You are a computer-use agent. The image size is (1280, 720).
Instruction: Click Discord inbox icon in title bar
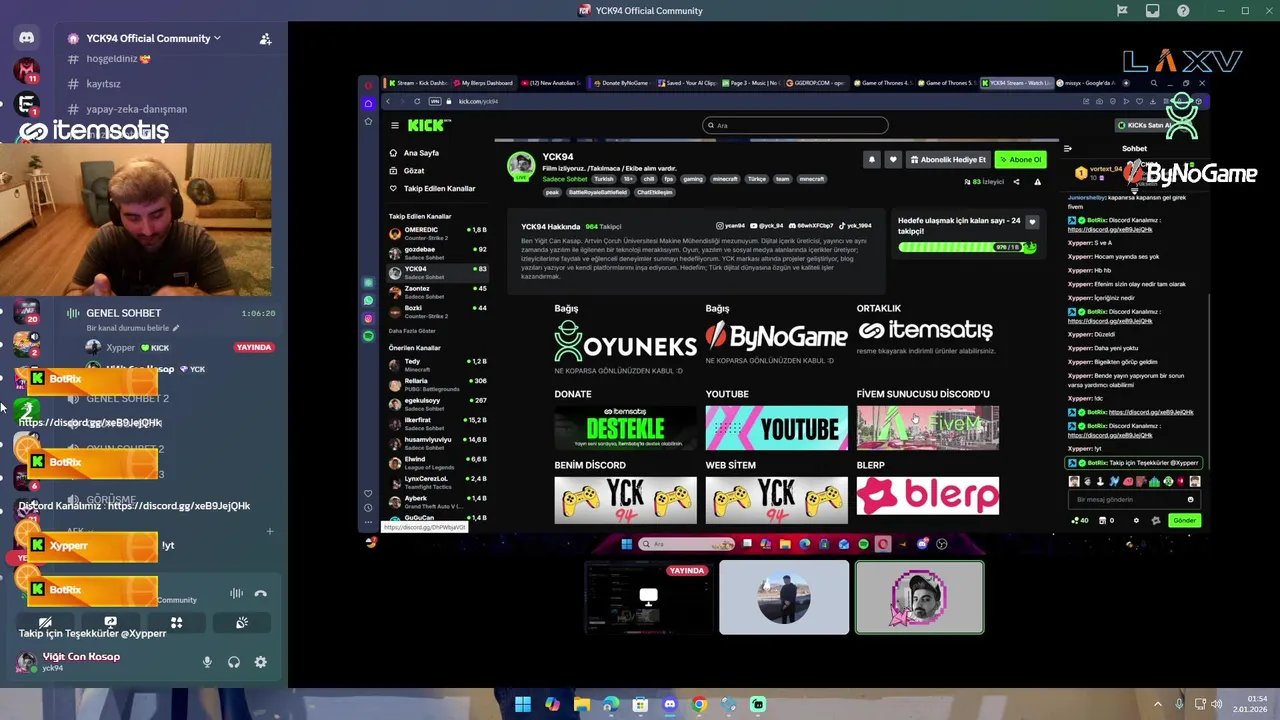(1153, 11)
